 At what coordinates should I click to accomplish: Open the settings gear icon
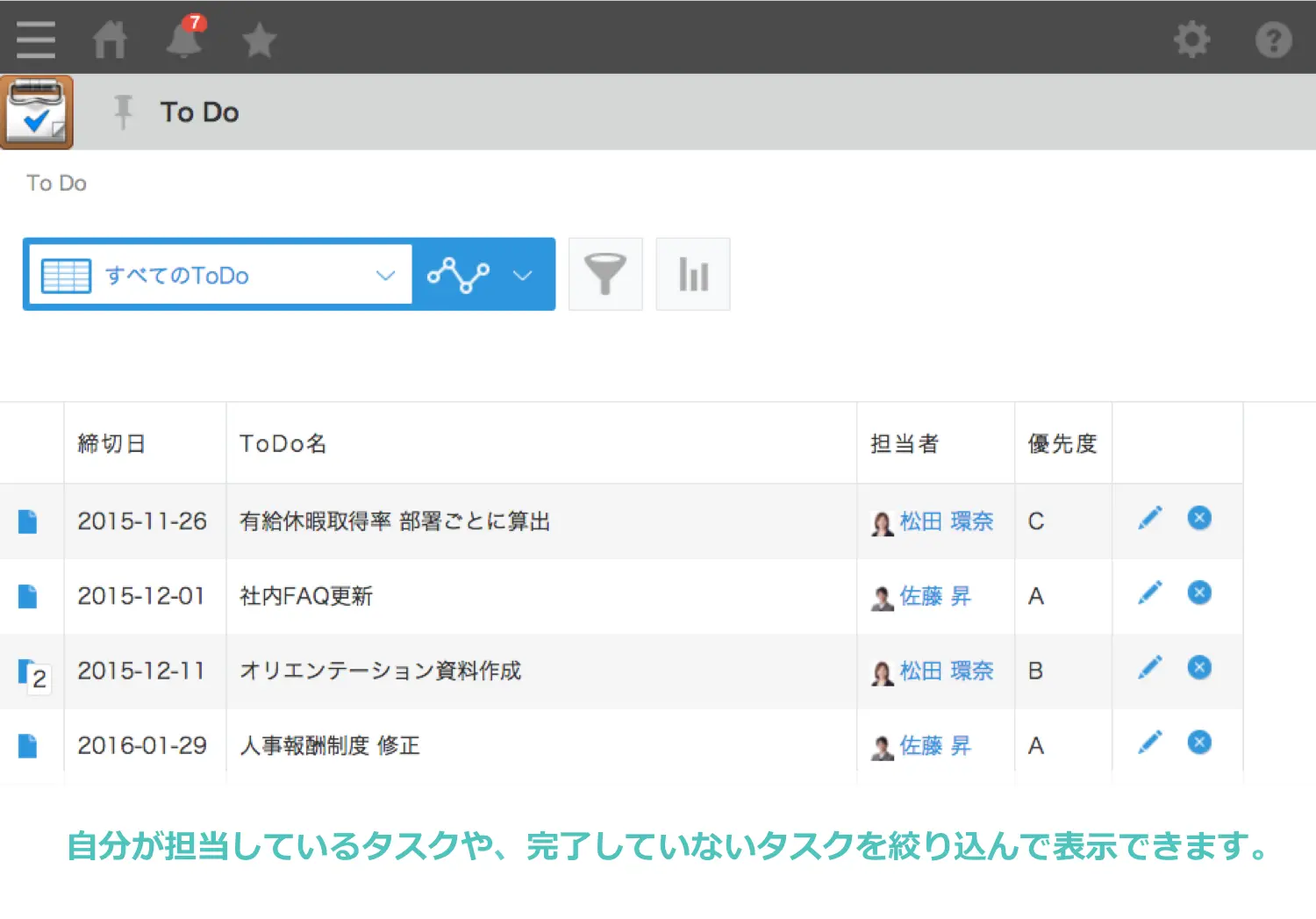1191,39
